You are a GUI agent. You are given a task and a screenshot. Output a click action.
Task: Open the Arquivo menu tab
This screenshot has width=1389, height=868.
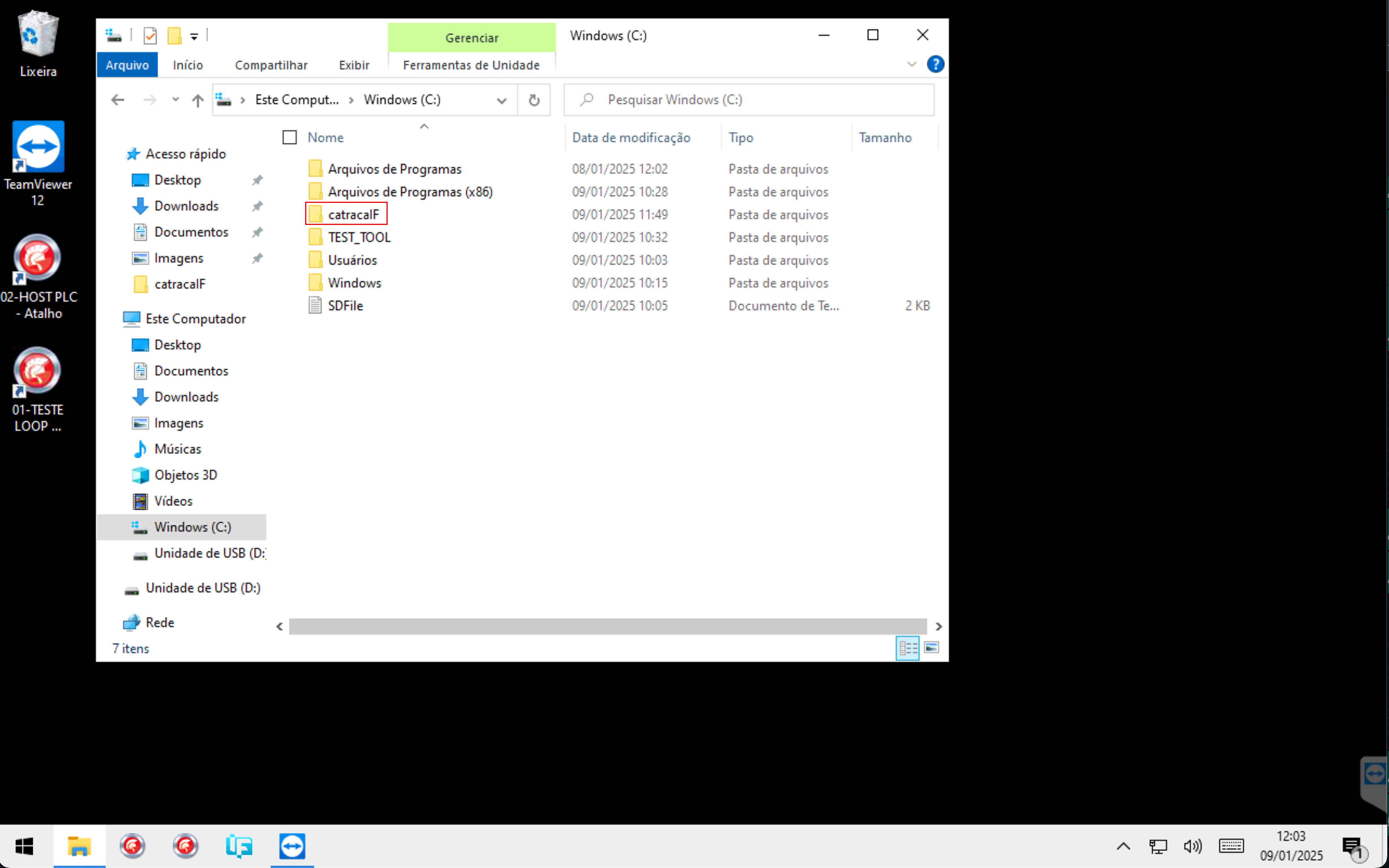tap(127, 65)
